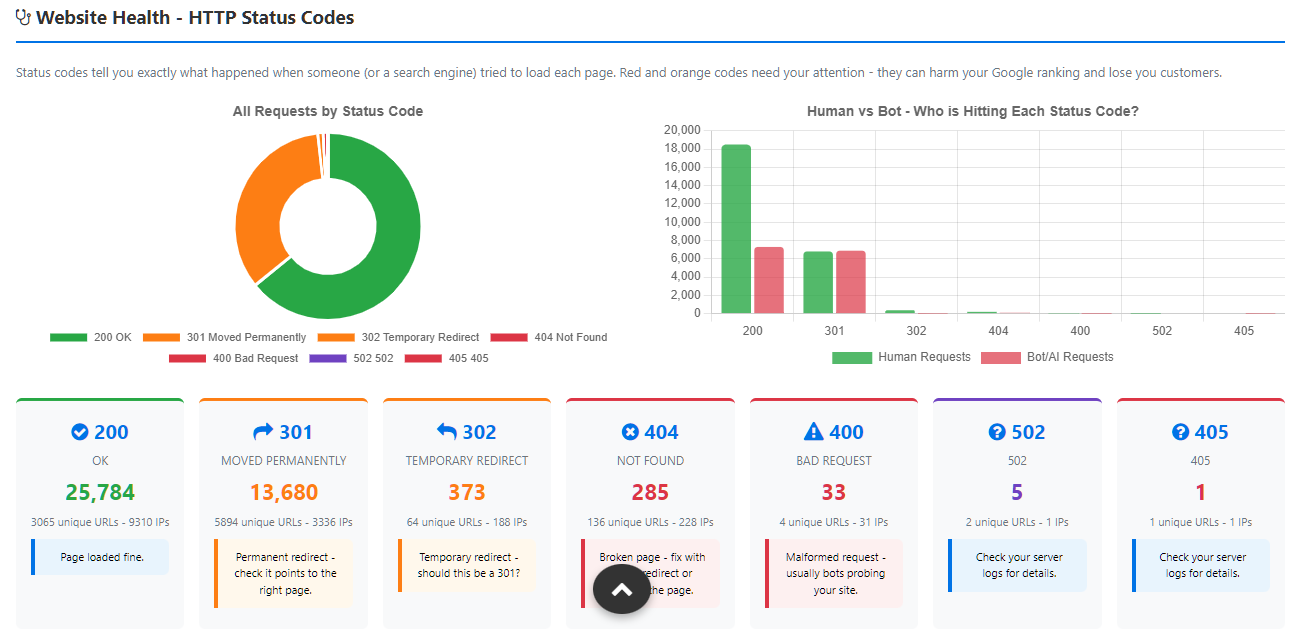This screenshot has width=1297, height=638.
Task: Click '3065 unique URLs - 9310 IPs' text
Action: click(100, 522)
